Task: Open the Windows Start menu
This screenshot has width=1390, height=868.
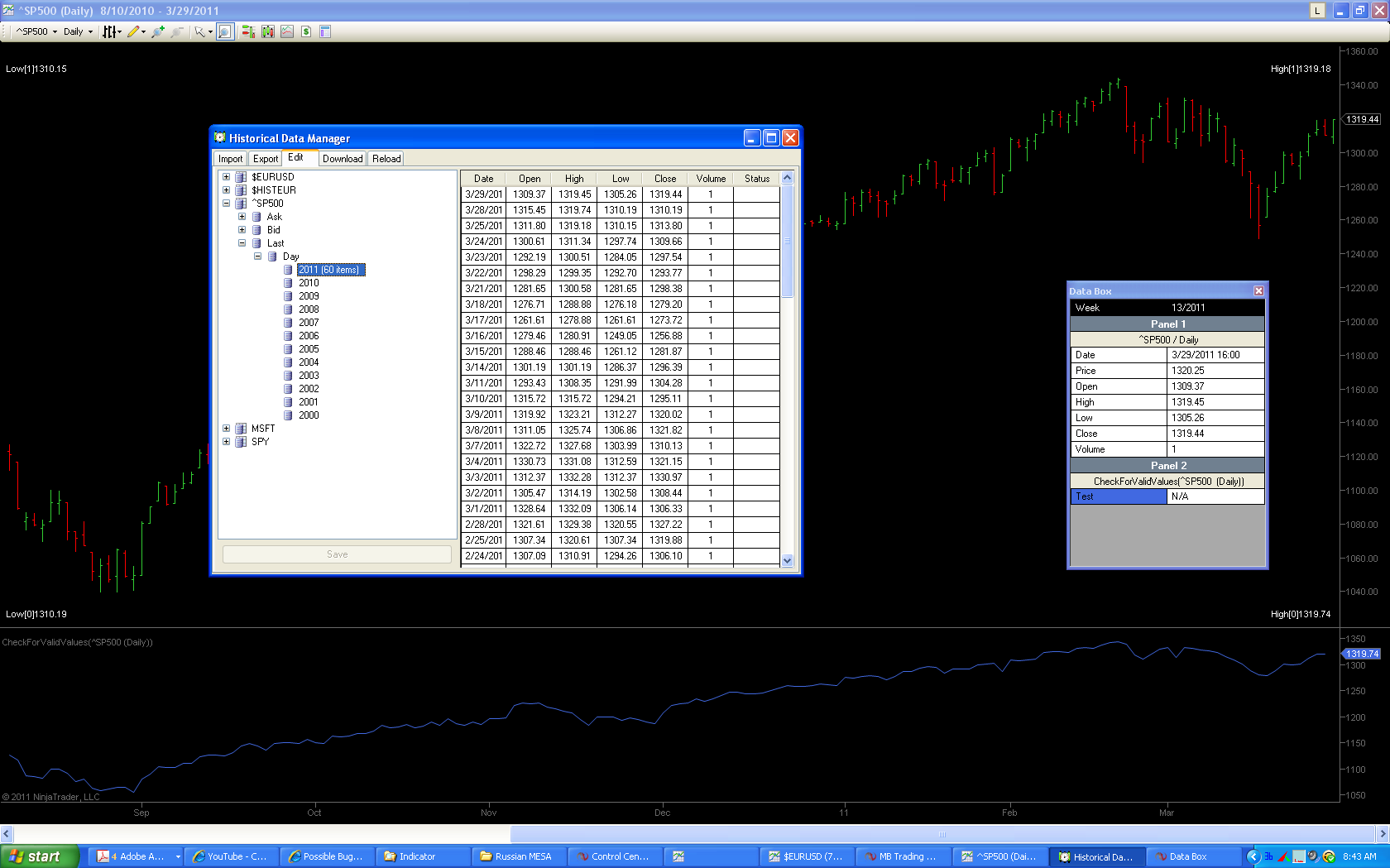Action: pyautogui.click(x=39, y=856)
